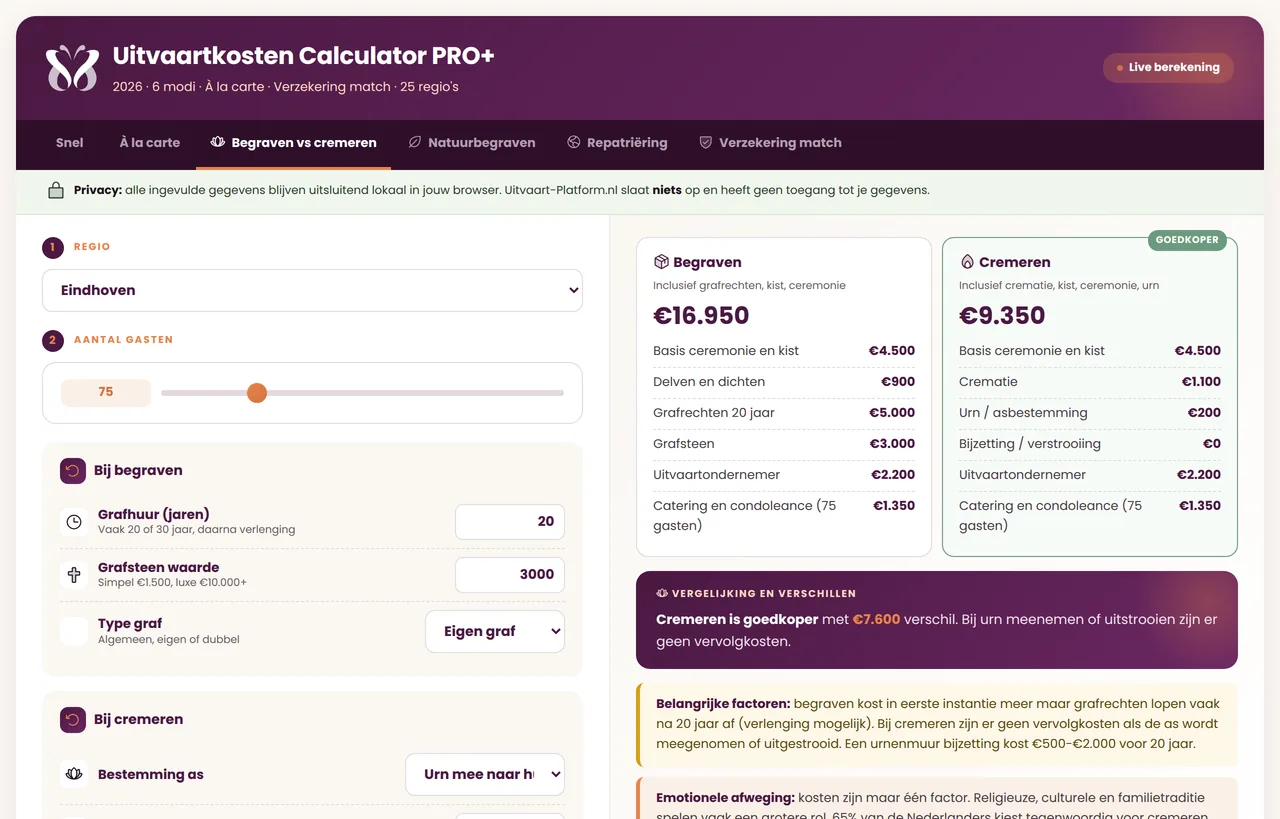Click the Live berekening badge
Screen dimensions: 1280x819
1168,68
